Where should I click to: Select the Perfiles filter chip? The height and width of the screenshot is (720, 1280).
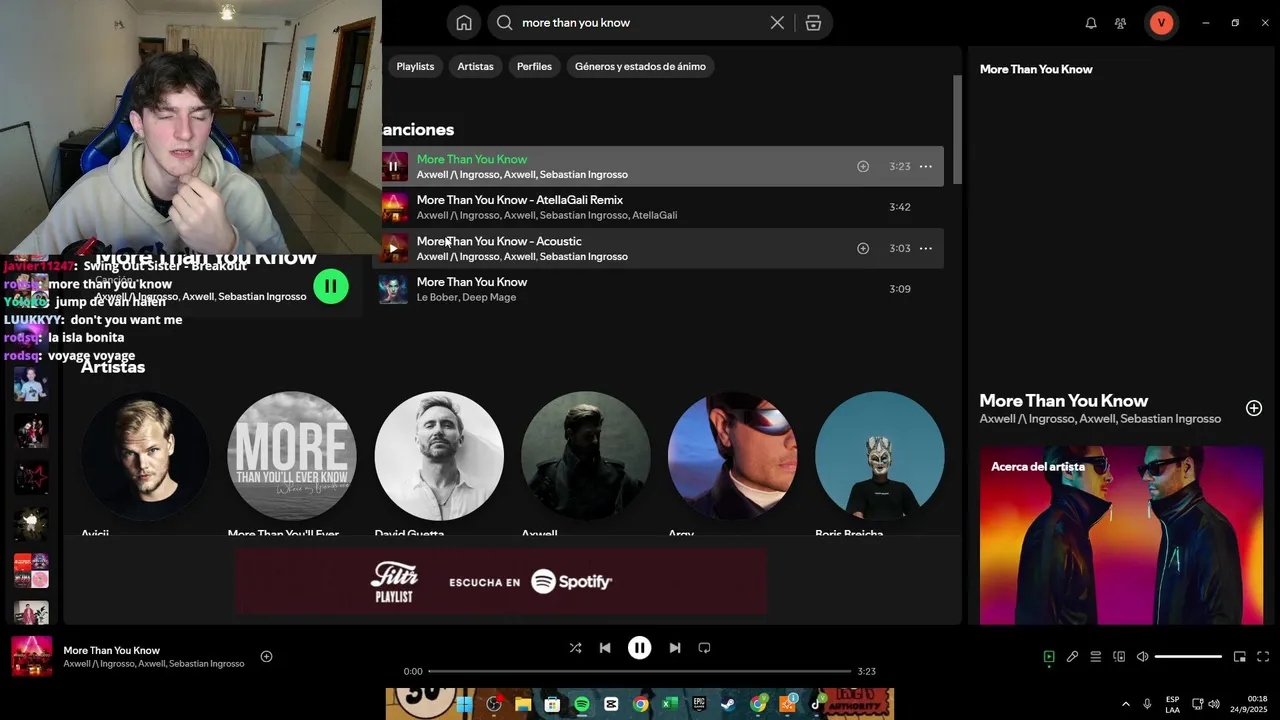click(534, 66)
